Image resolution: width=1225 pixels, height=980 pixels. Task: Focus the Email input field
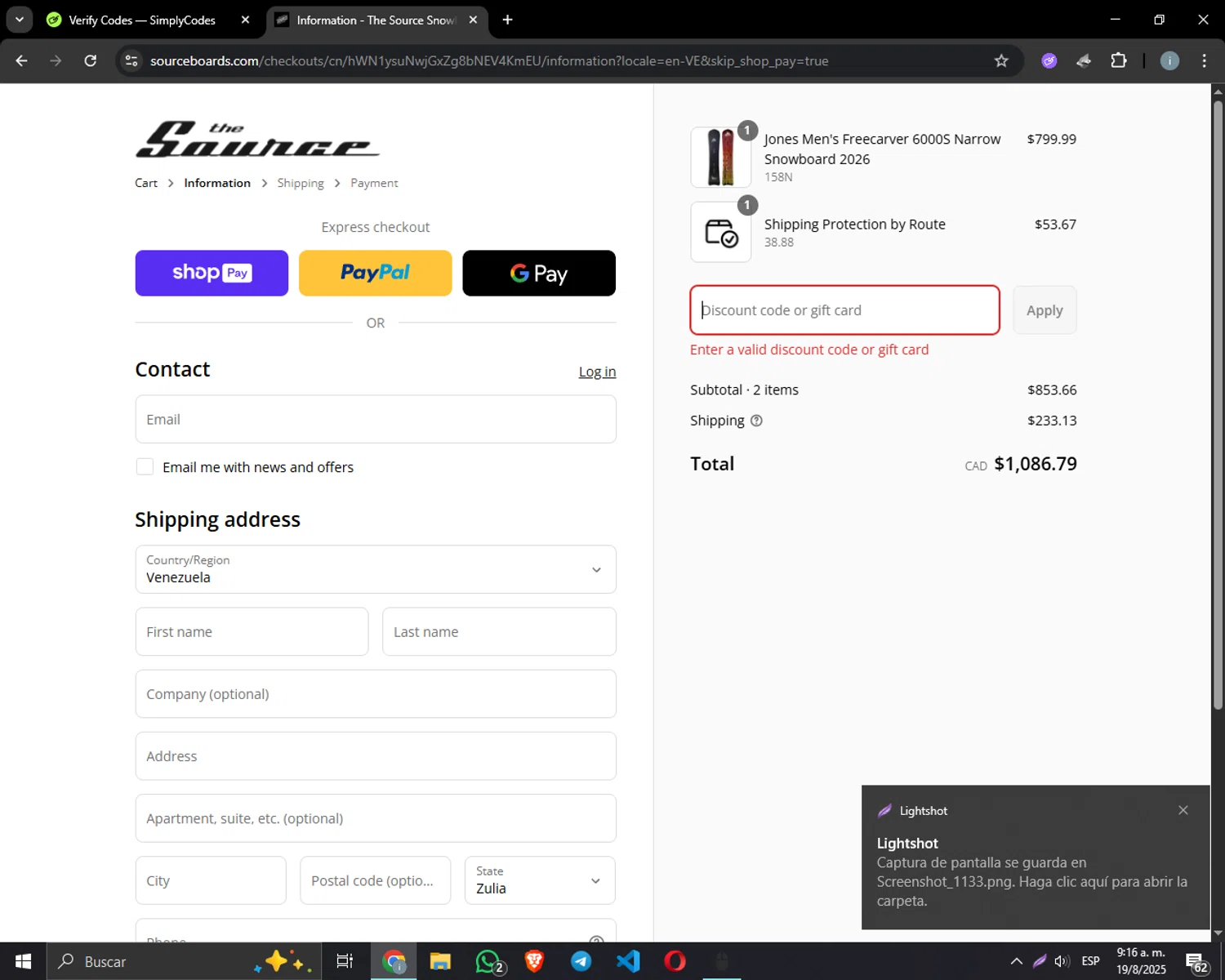(376, 419)
